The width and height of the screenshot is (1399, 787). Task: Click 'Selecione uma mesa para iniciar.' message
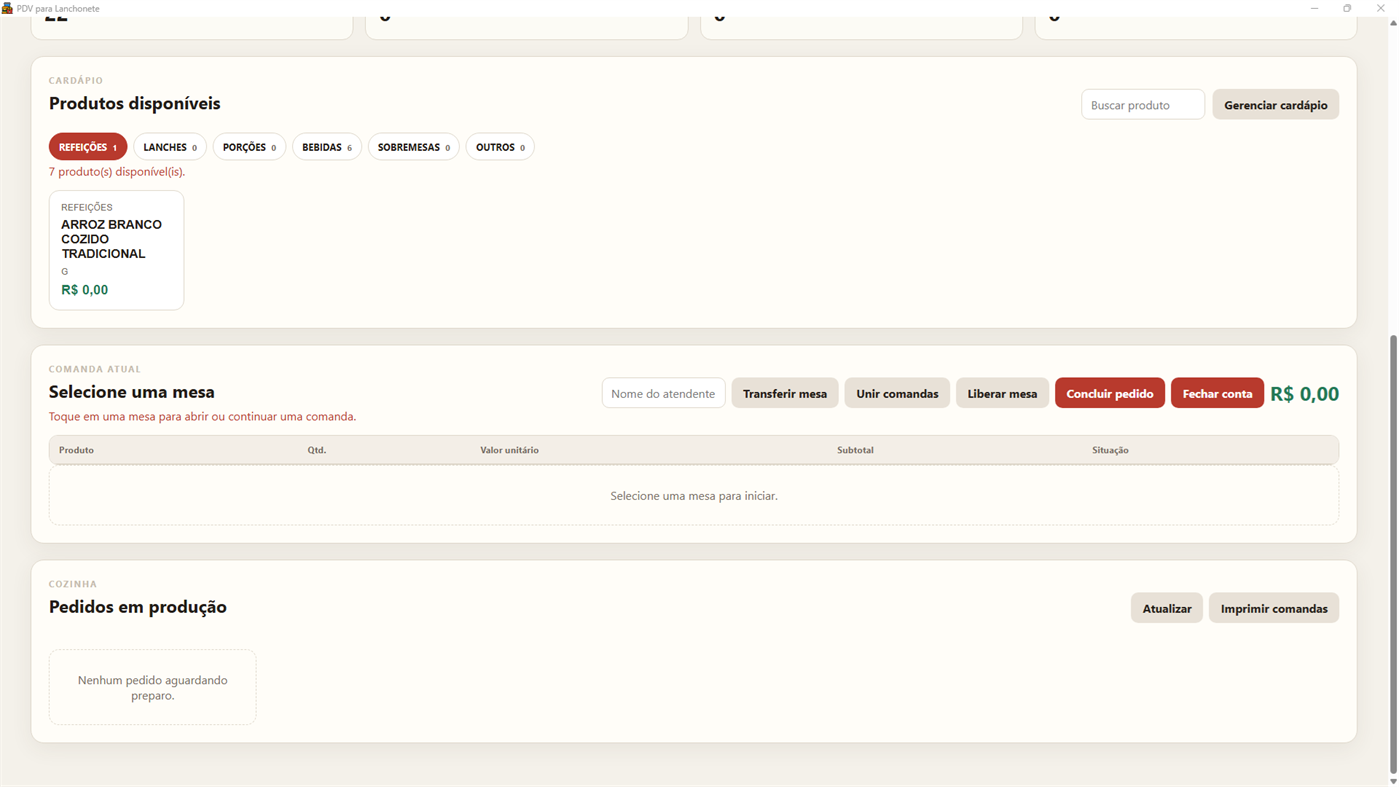(694, 496)
